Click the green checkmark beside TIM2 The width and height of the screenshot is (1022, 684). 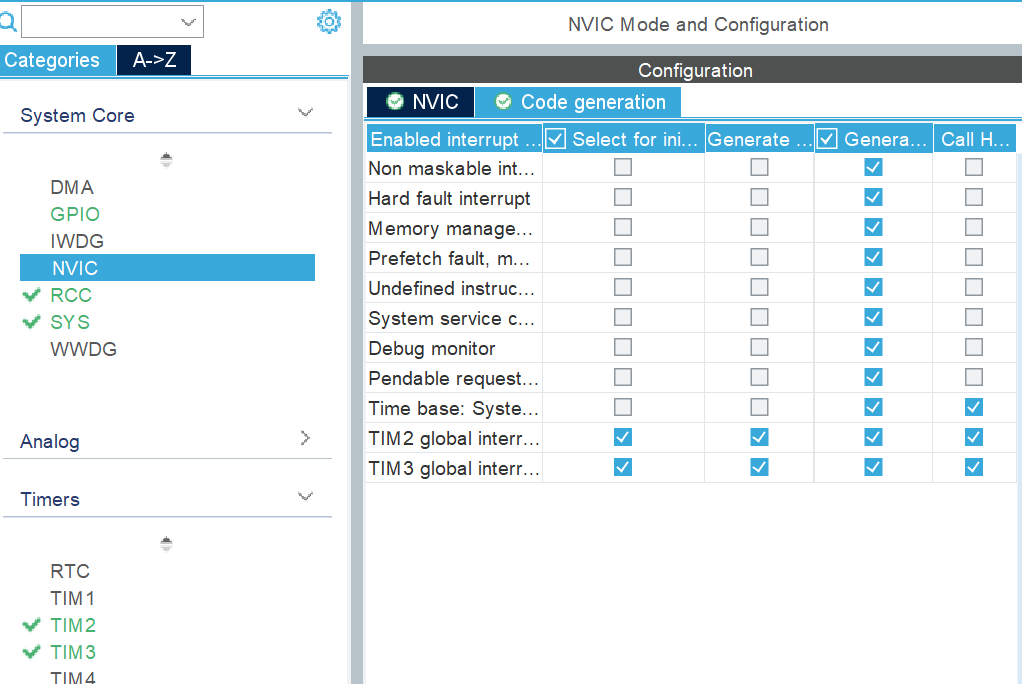coord(31,625)
